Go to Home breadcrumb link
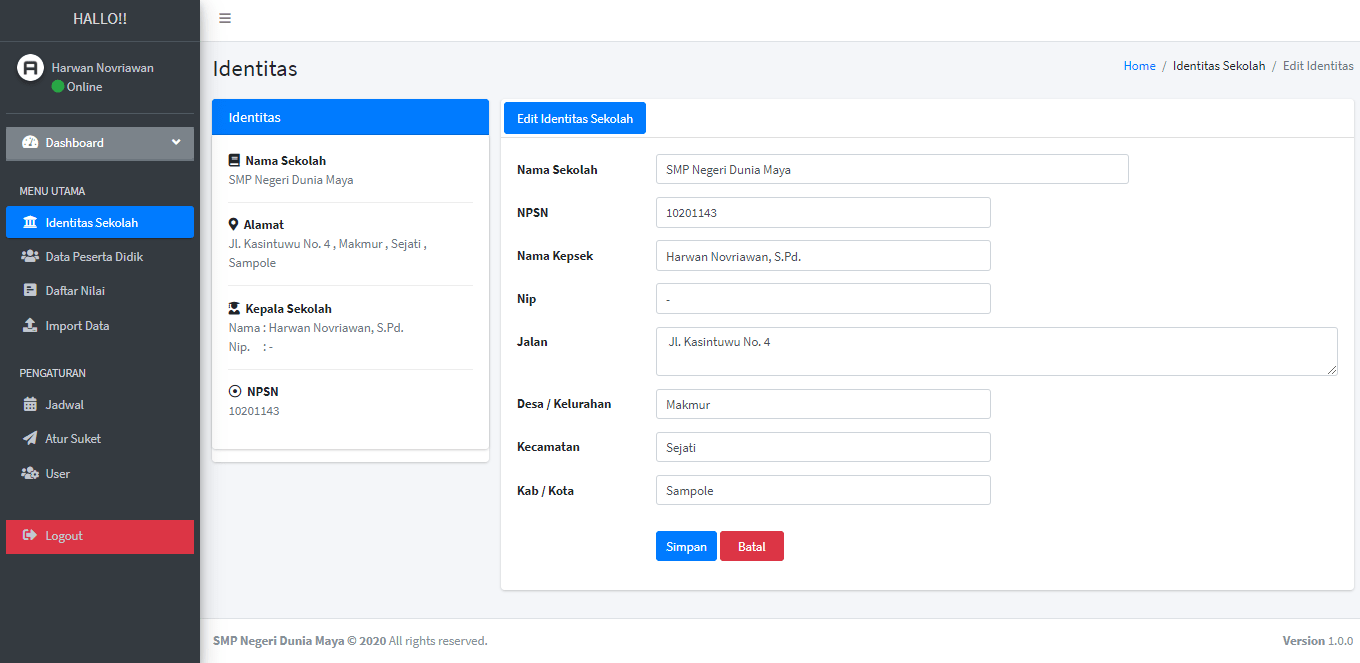1360x663 pixels. pos(1139,66)
